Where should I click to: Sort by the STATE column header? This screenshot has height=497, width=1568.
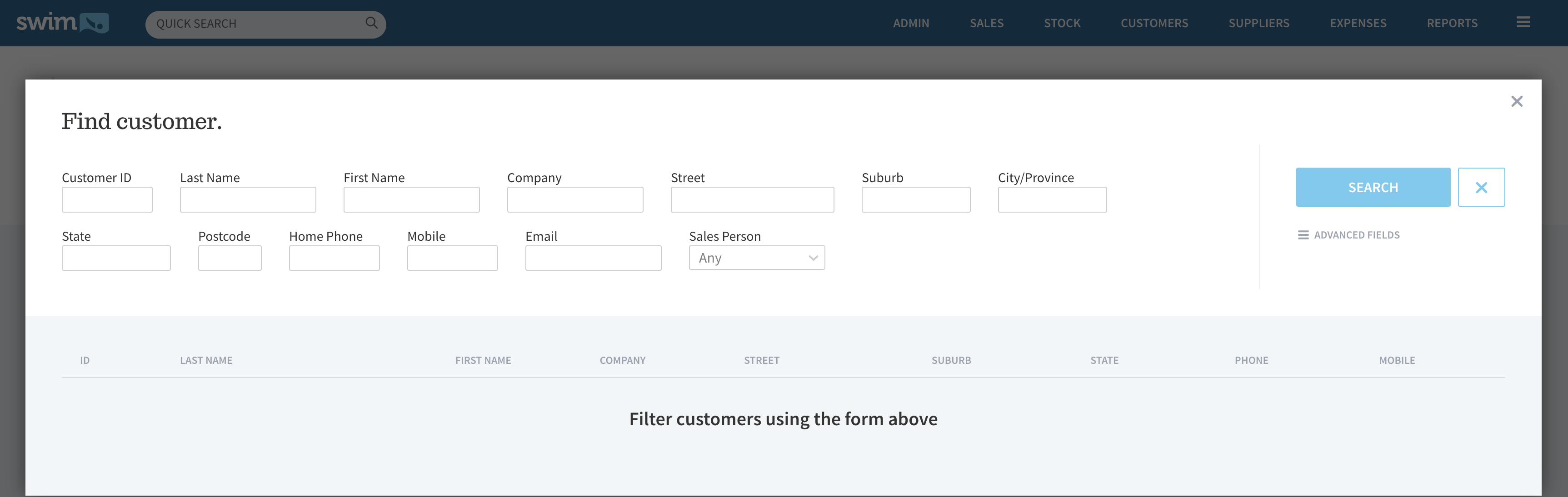pos(1104,360)
